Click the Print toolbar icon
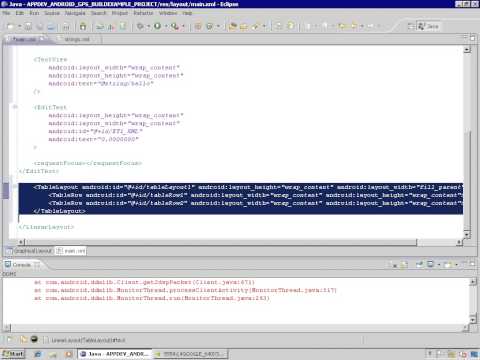 (51, 26)
